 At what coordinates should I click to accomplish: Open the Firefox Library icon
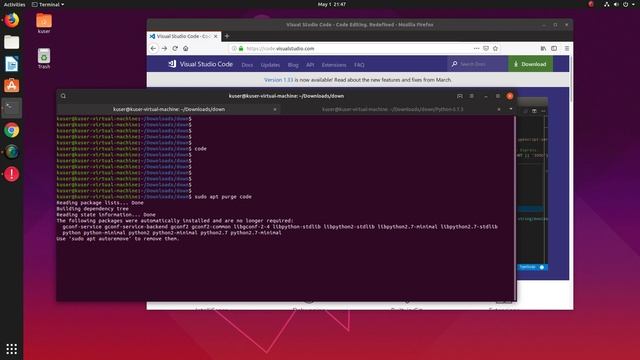(x=543, y=48)
